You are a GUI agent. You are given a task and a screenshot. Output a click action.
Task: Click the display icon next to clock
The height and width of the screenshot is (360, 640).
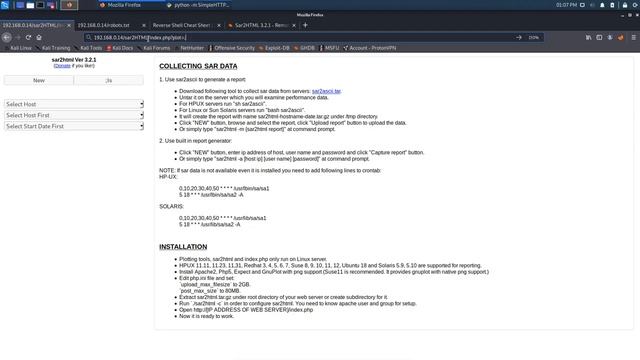582,5
